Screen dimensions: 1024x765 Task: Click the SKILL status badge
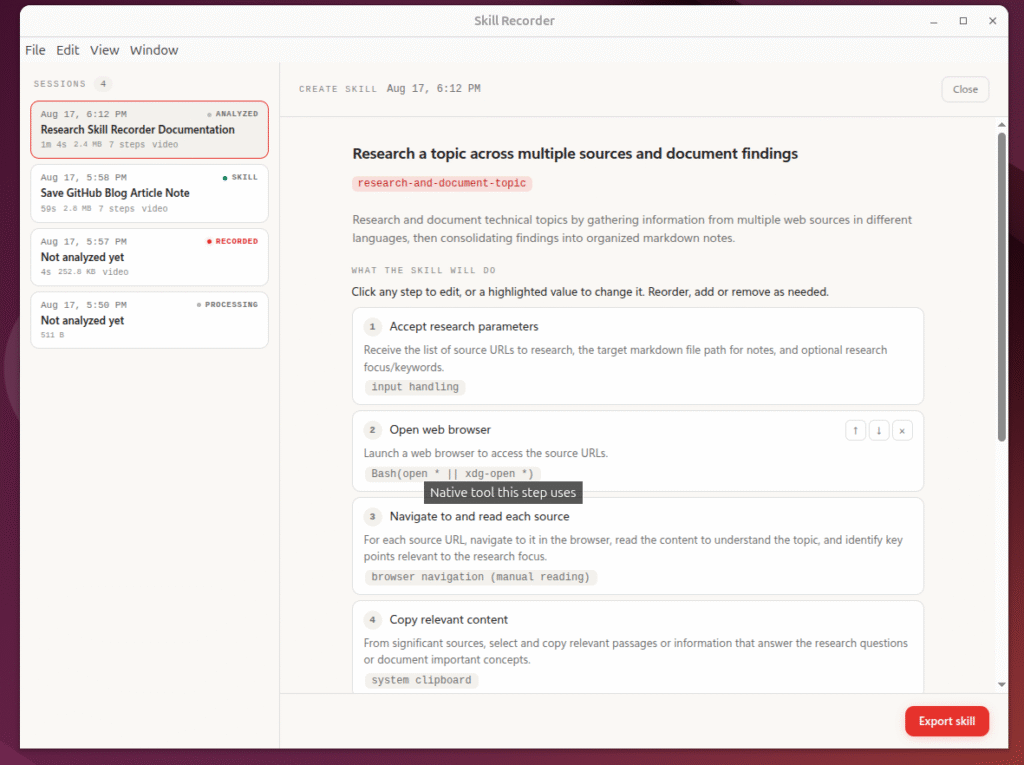point(240,178)
